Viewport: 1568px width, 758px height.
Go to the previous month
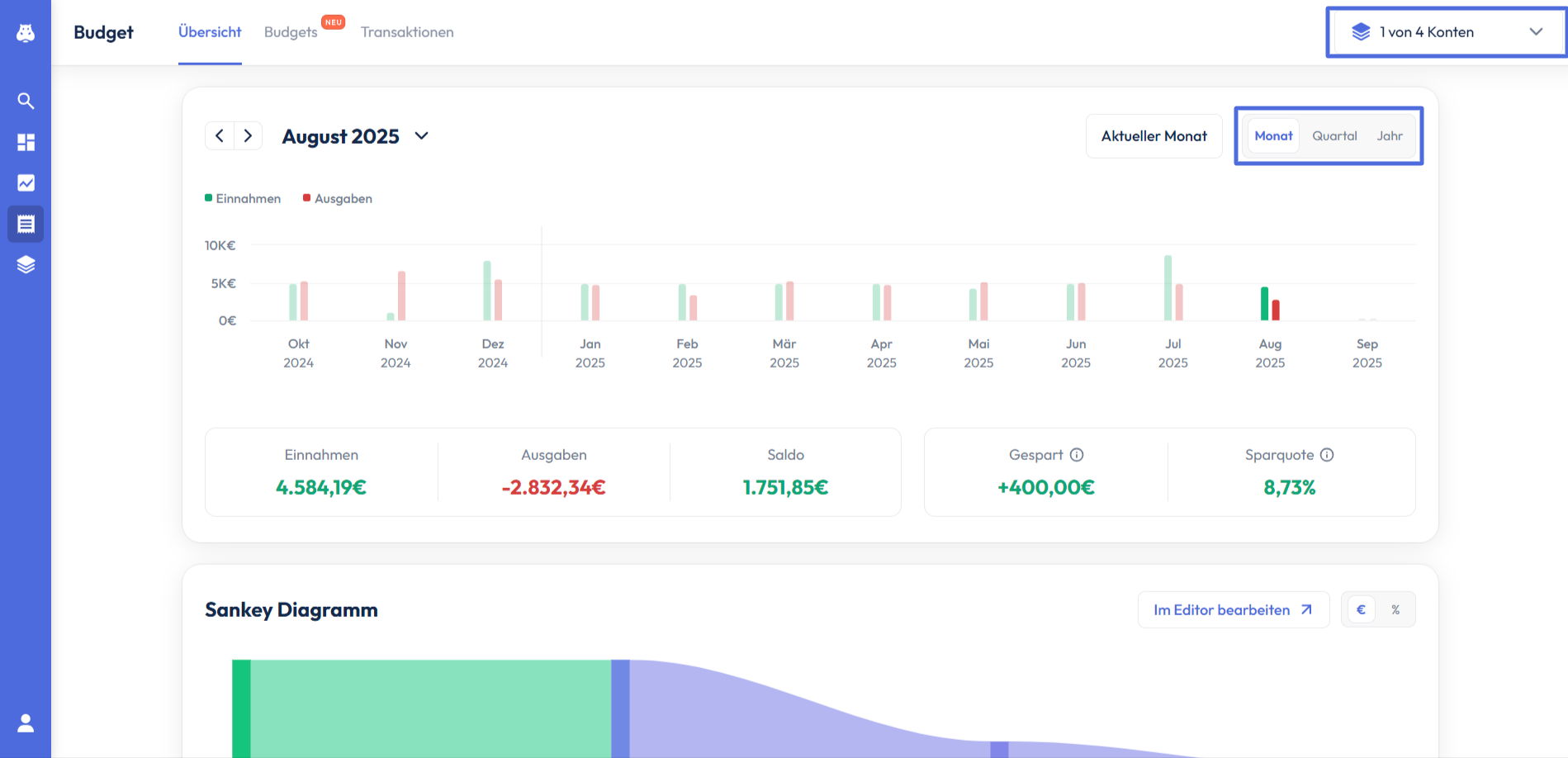(x=220, y=136)
